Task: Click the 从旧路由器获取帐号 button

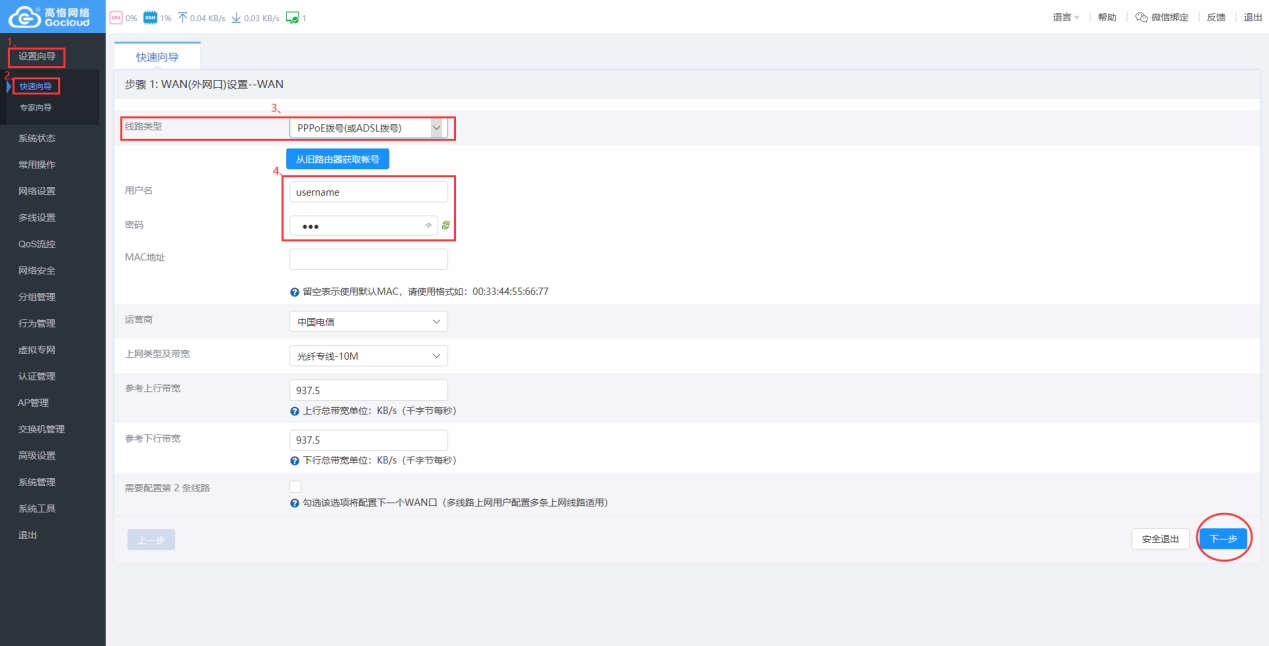Action: [x=337, y=159]
